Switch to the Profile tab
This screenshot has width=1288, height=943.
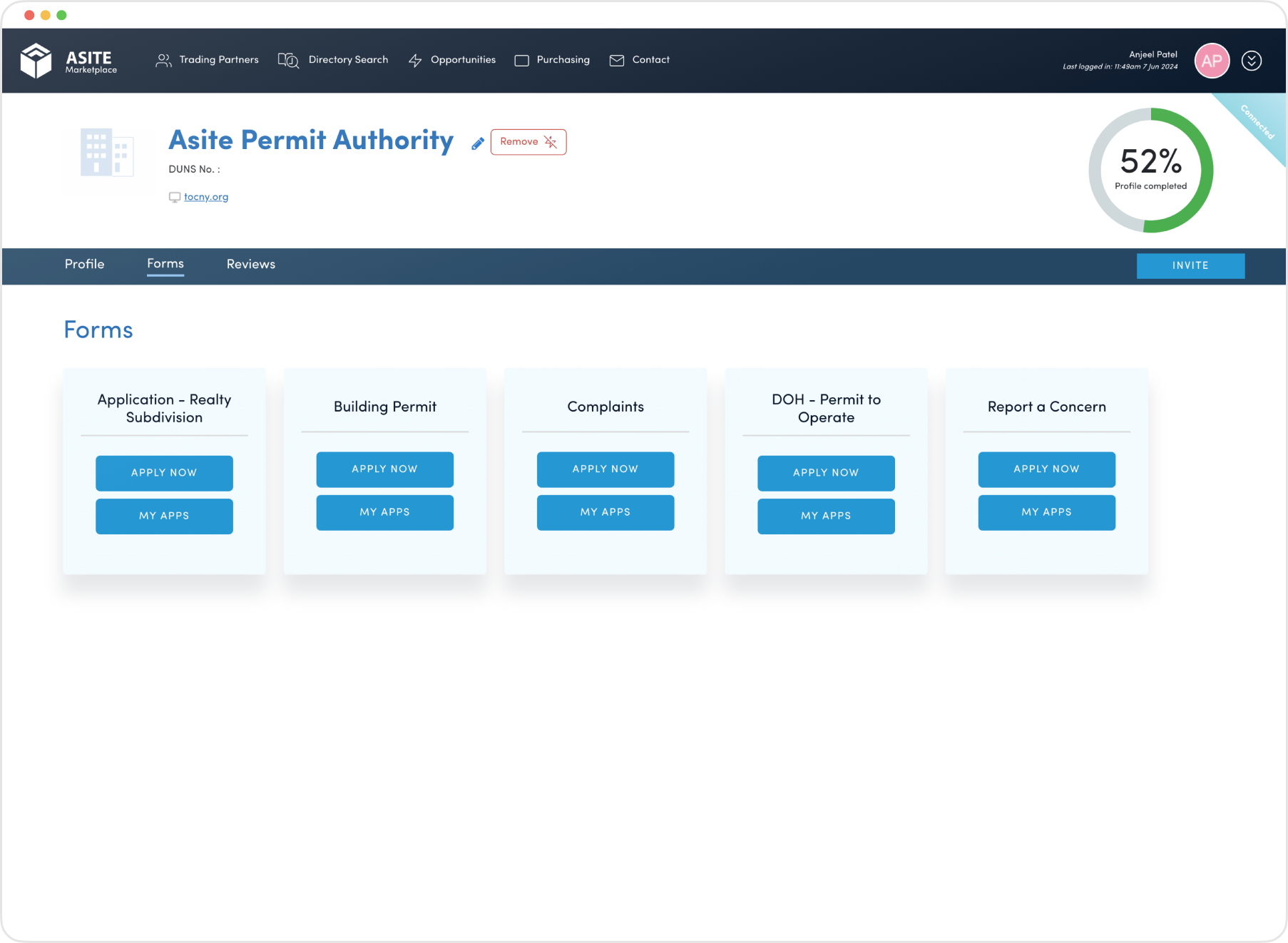[x=84, y=265]
